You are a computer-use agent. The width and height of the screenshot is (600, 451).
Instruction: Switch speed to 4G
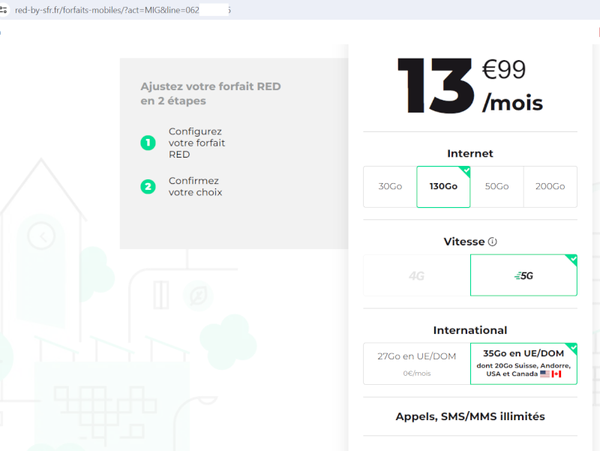416,276
